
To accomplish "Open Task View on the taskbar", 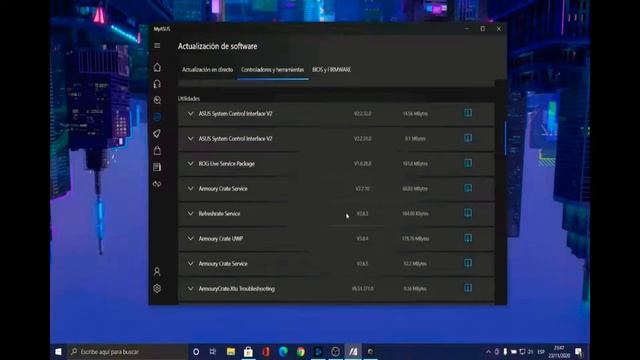I will point(213,351).
